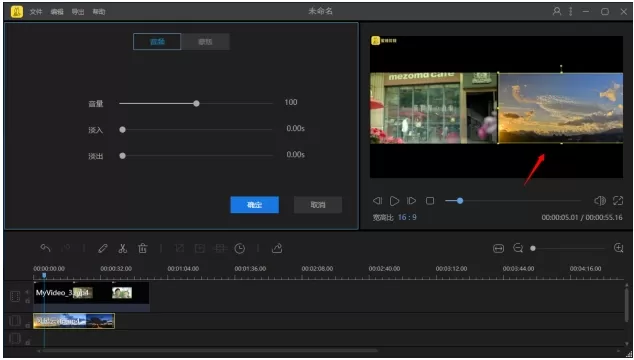This screenshot has height=360, width=634.
Task: Open the user account icon menu
Action: [557, 11]
